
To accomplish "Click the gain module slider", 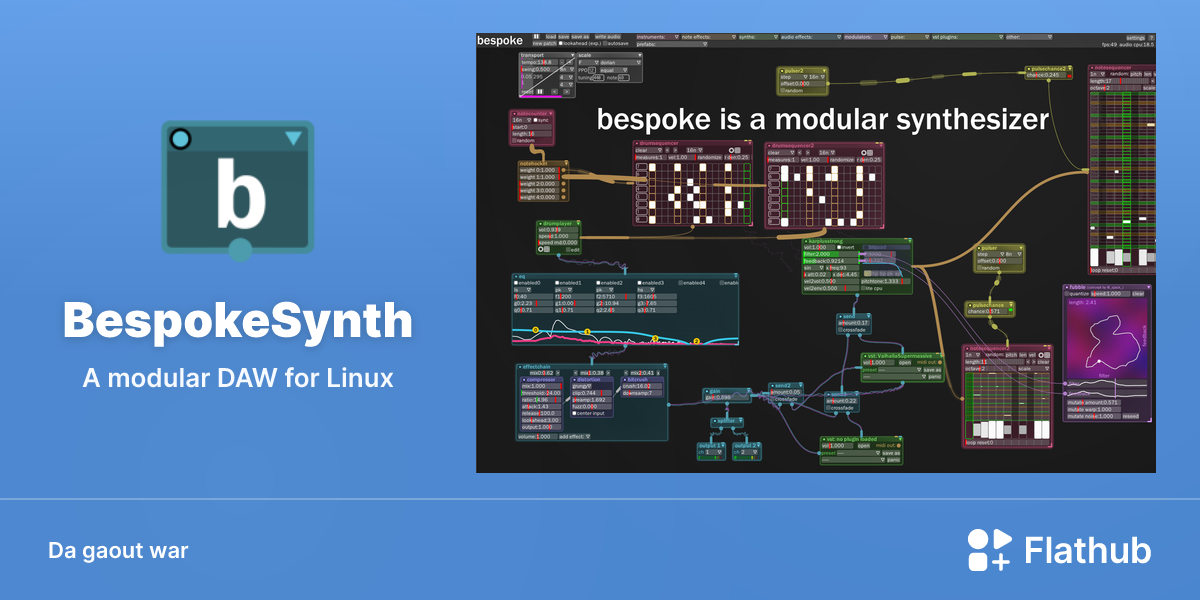I will (726, 397).
